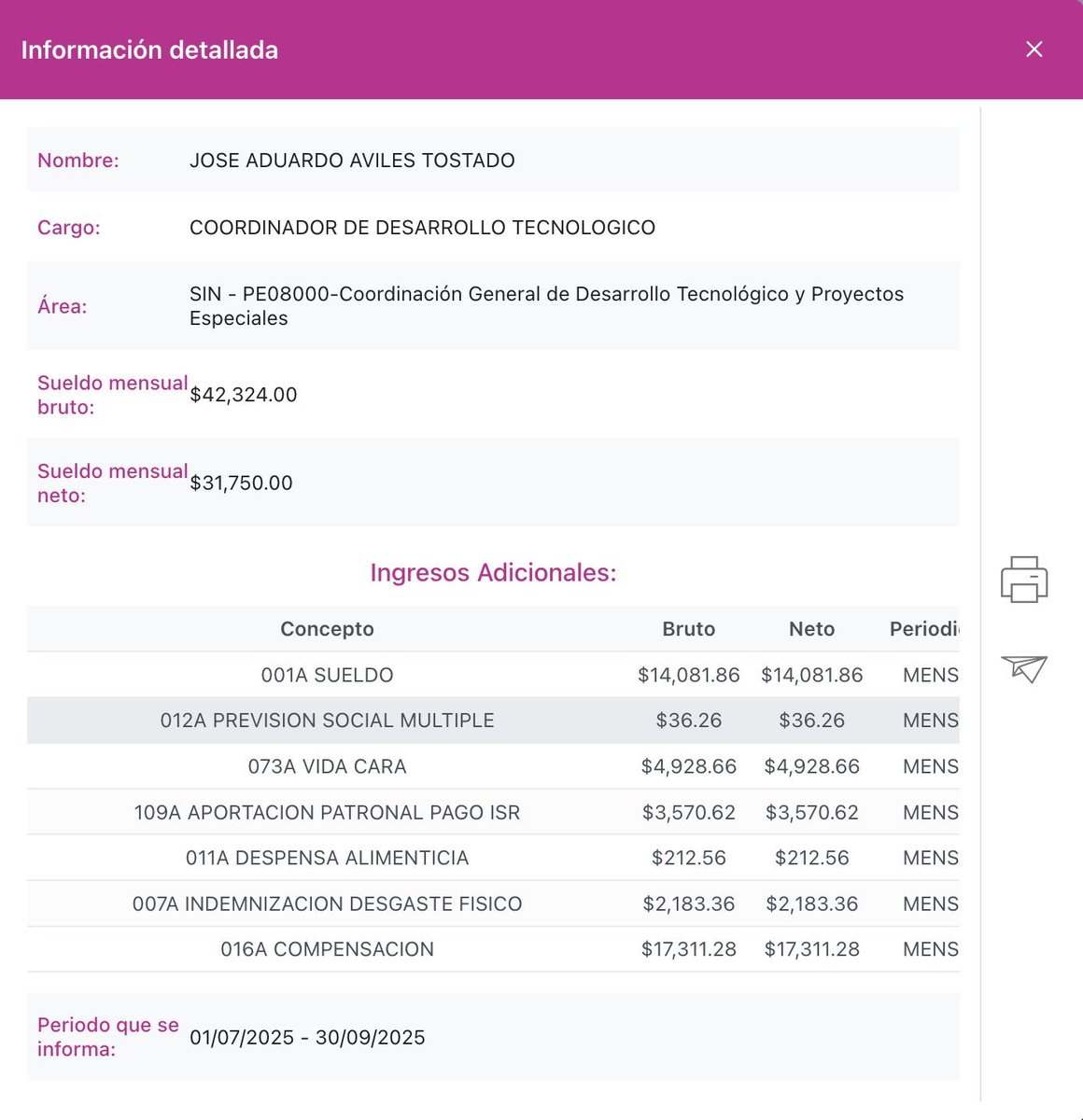Click the paper plane send icon
Image resolution: width=1083 pixels, height=1120 pixels.
click(x=1024, y=668)
